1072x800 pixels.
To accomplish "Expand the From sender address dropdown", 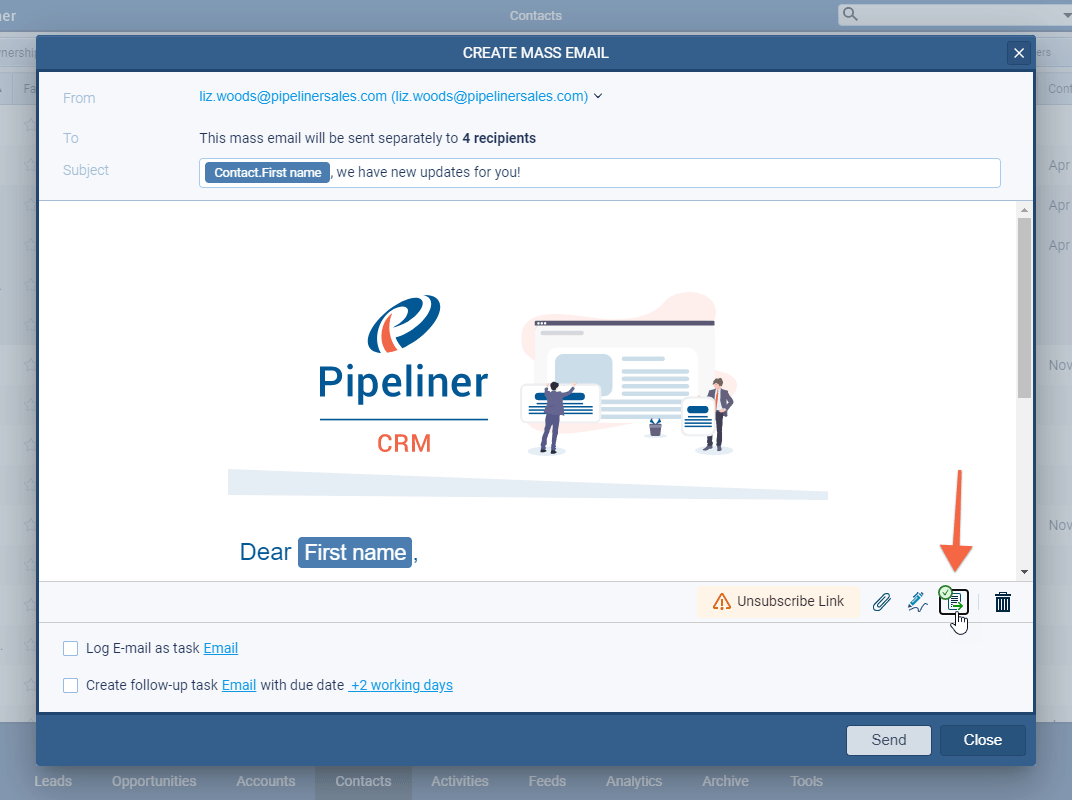I will click(598, 97).
